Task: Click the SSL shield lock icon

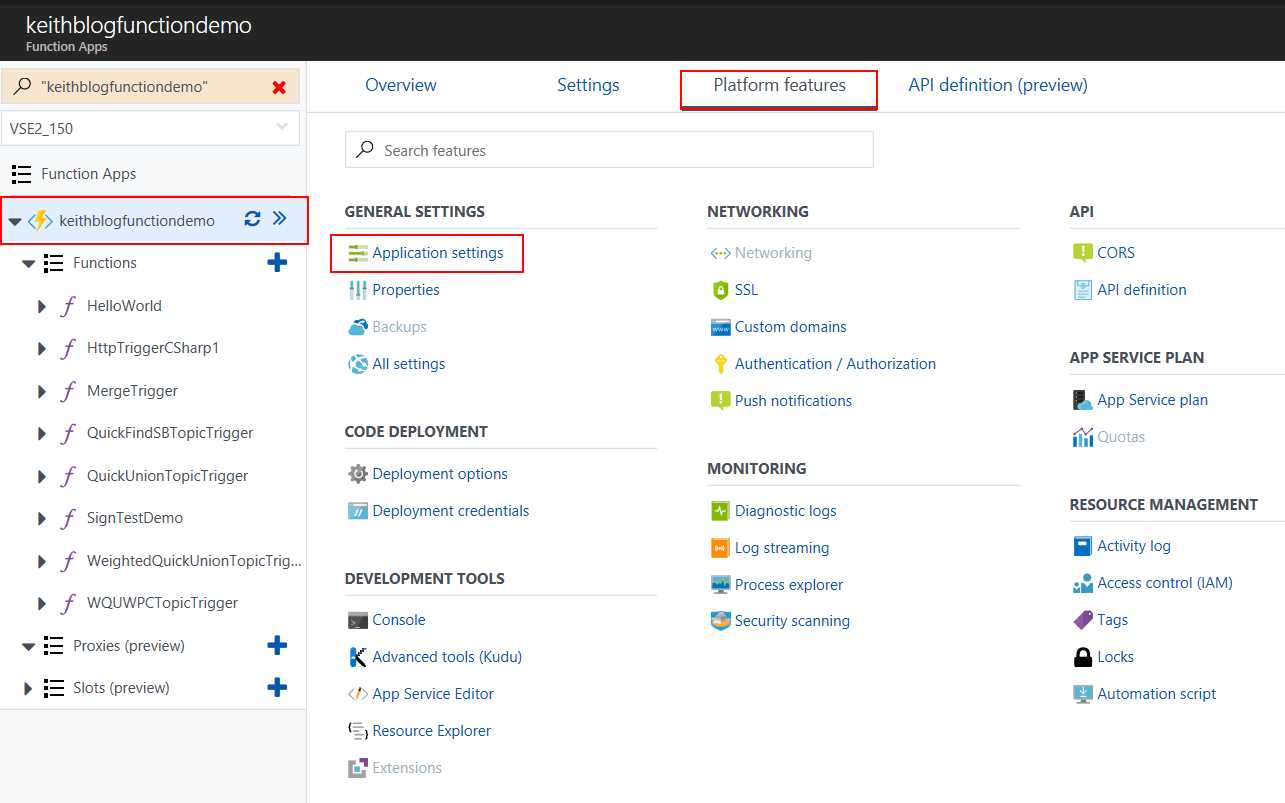Action: pyautogui.click(x=720, y=290)
